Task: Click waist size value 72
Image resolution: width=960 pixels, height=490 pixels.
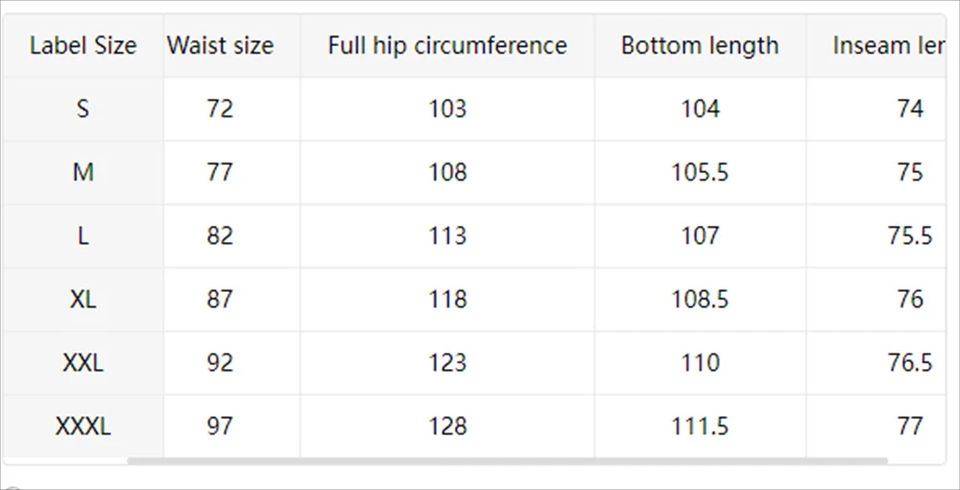Action: coord(220,109)
